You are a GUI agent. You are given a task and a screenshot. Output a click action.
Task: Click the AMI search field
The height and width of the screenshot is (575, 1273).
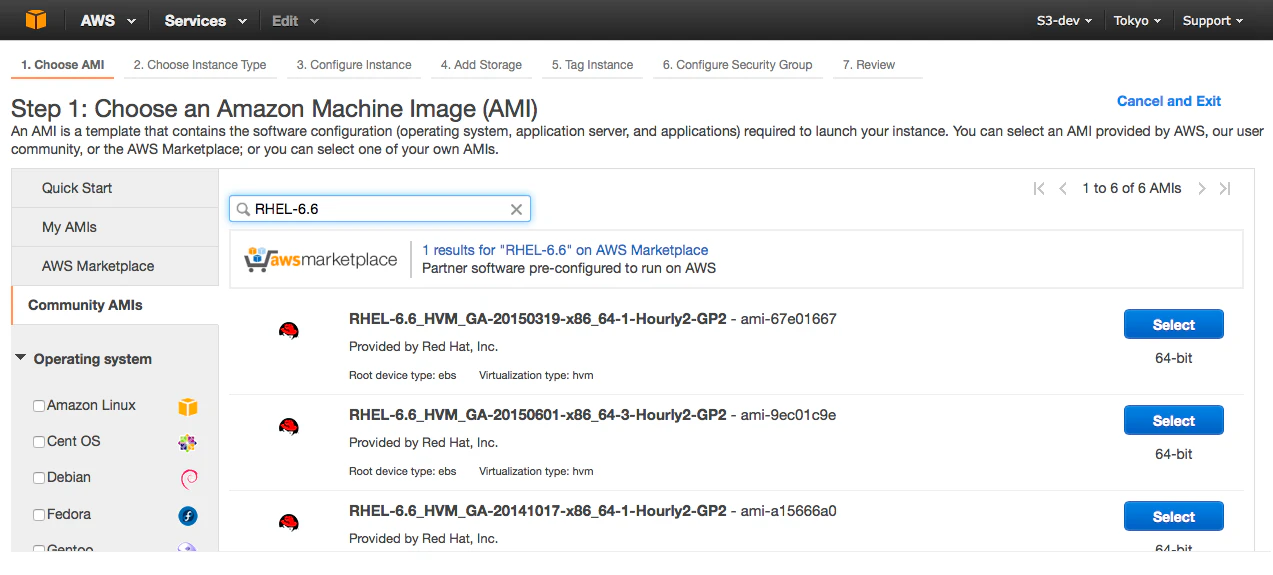[380, 209]
